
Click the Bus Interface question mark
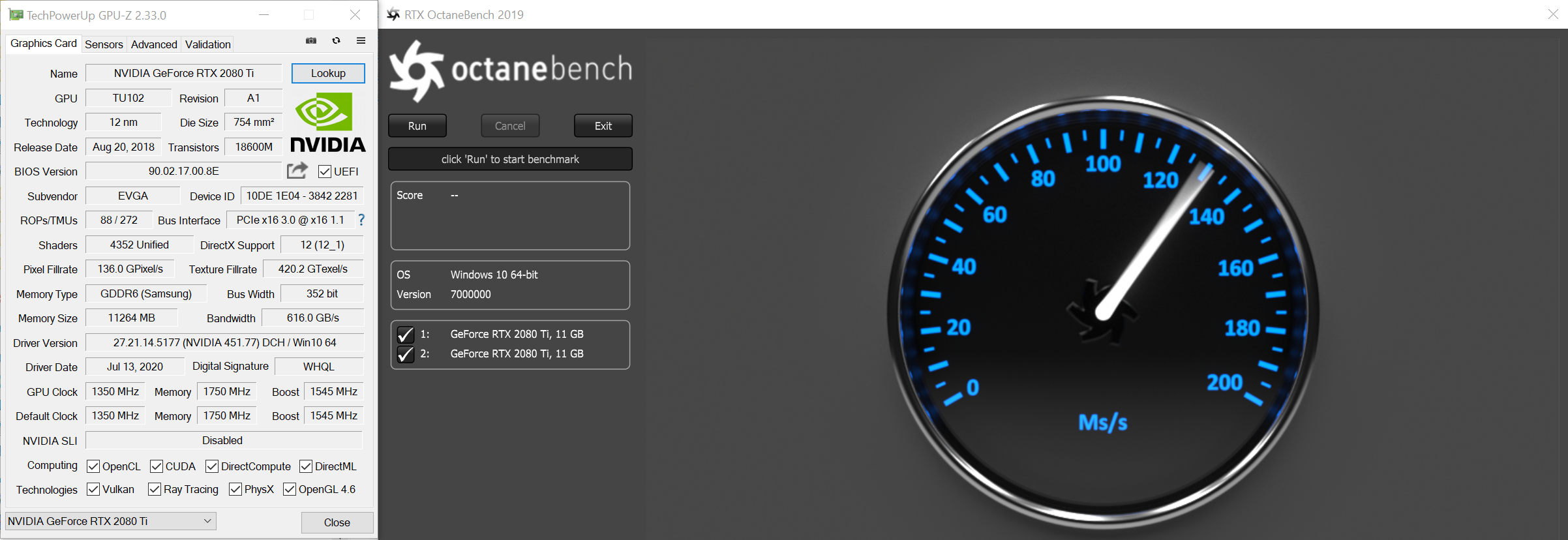click(x=361, y=220)
